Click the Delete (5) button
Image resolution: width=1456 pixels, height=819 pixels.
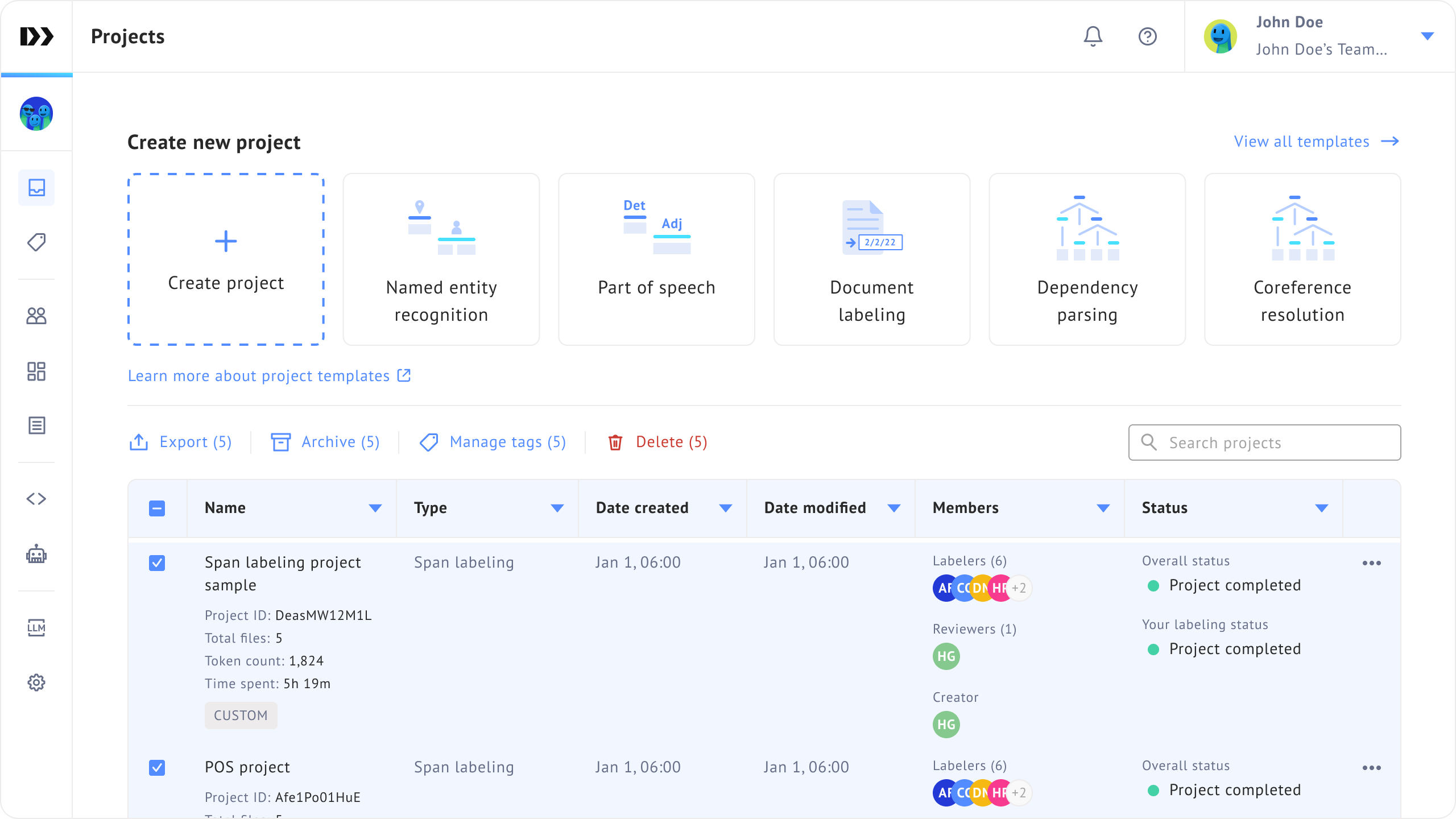(x=658, y=442)
